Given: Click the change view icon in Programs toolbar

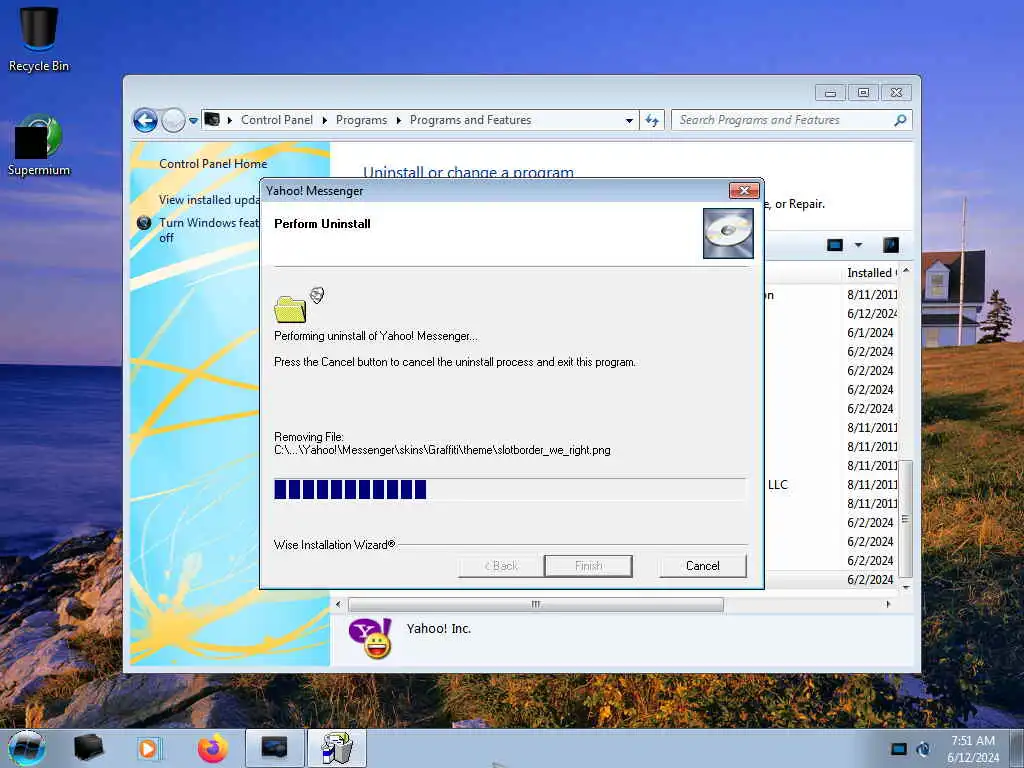Looking at the screenshot, I should [x=835, y=245].
